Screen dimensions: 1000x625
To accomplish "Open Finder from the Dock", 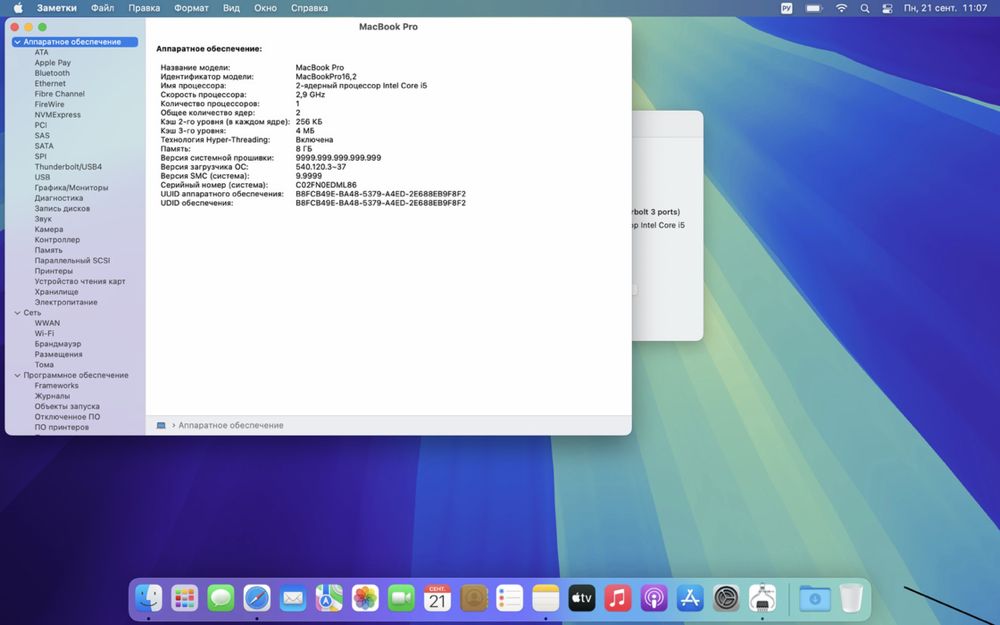I will coord(149,598).
